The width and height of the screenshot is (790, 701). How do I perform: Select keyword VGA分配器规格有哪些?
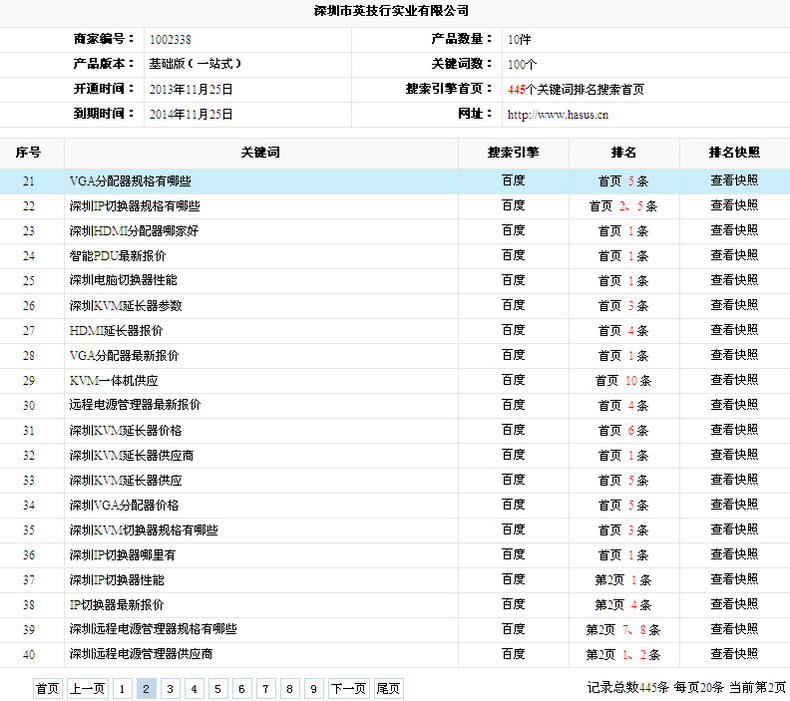click(x=130, y=181)
